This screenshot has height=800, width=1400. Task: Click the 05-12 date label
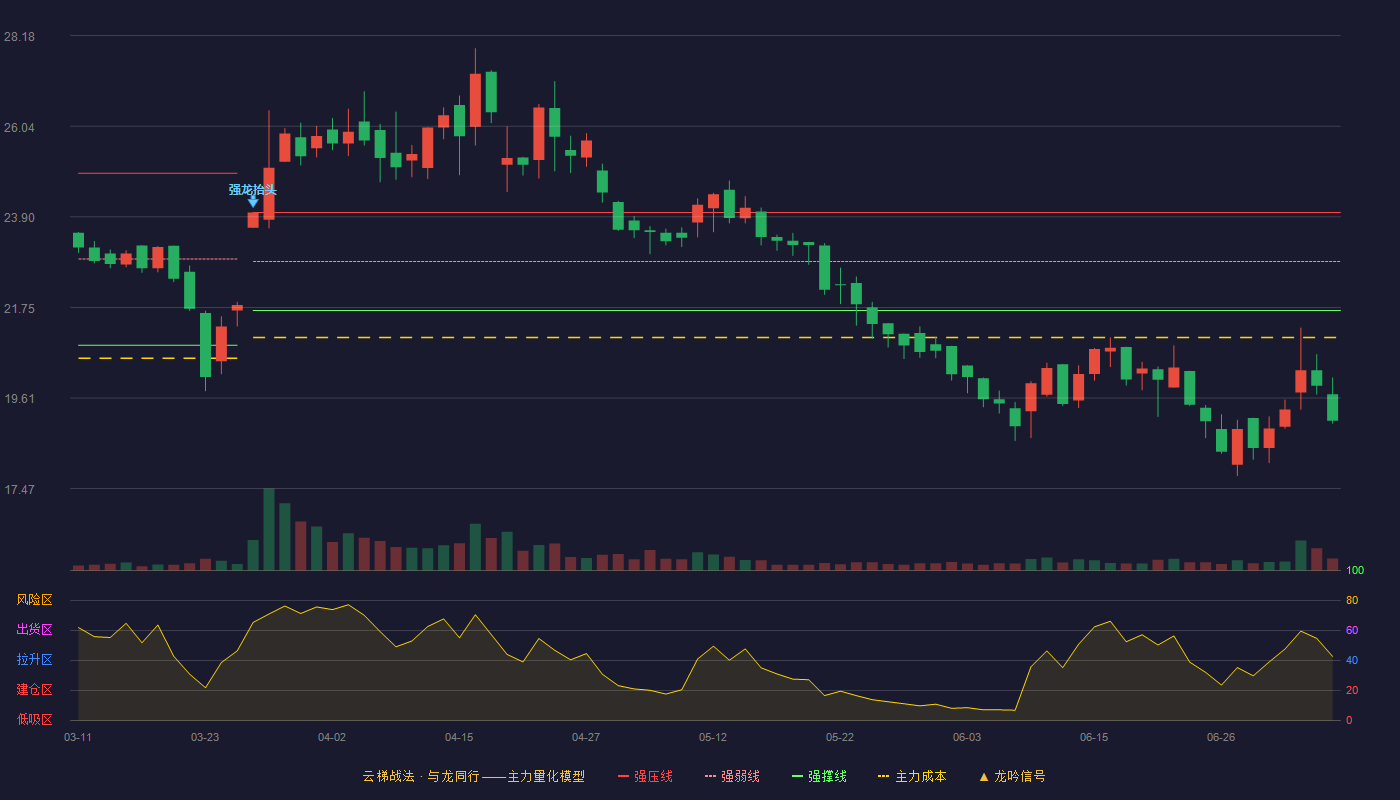pyautogui.click(x=713, y=737)
